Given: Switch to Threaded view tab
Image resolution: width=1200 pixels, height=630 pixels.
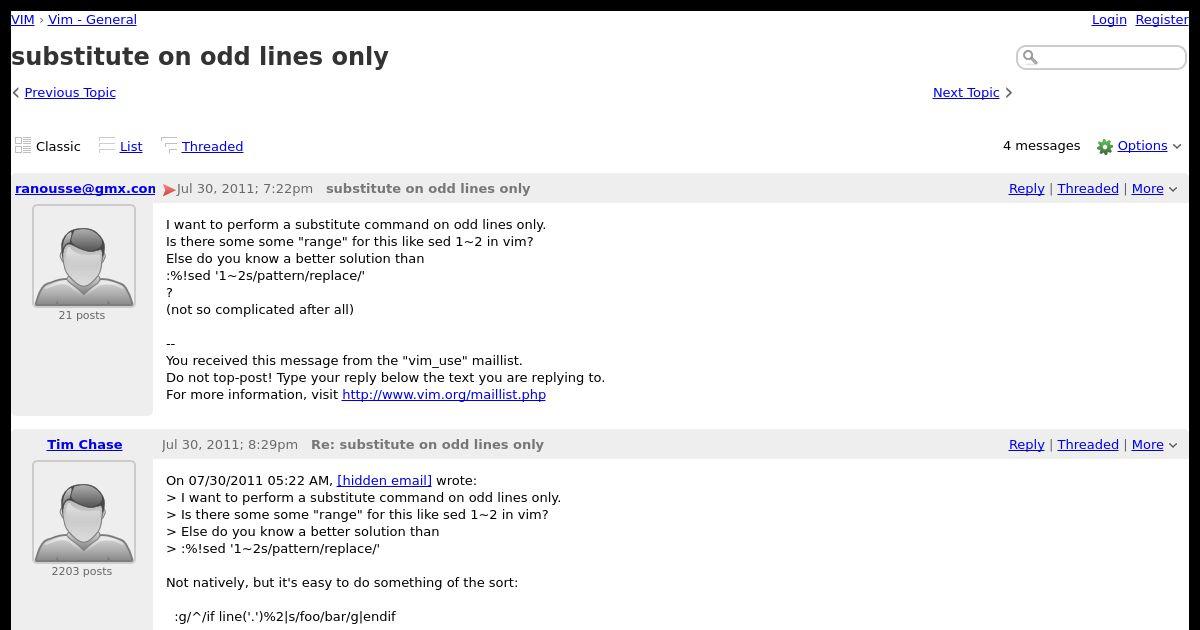Looking at the screenshot, I should [212, 146].
